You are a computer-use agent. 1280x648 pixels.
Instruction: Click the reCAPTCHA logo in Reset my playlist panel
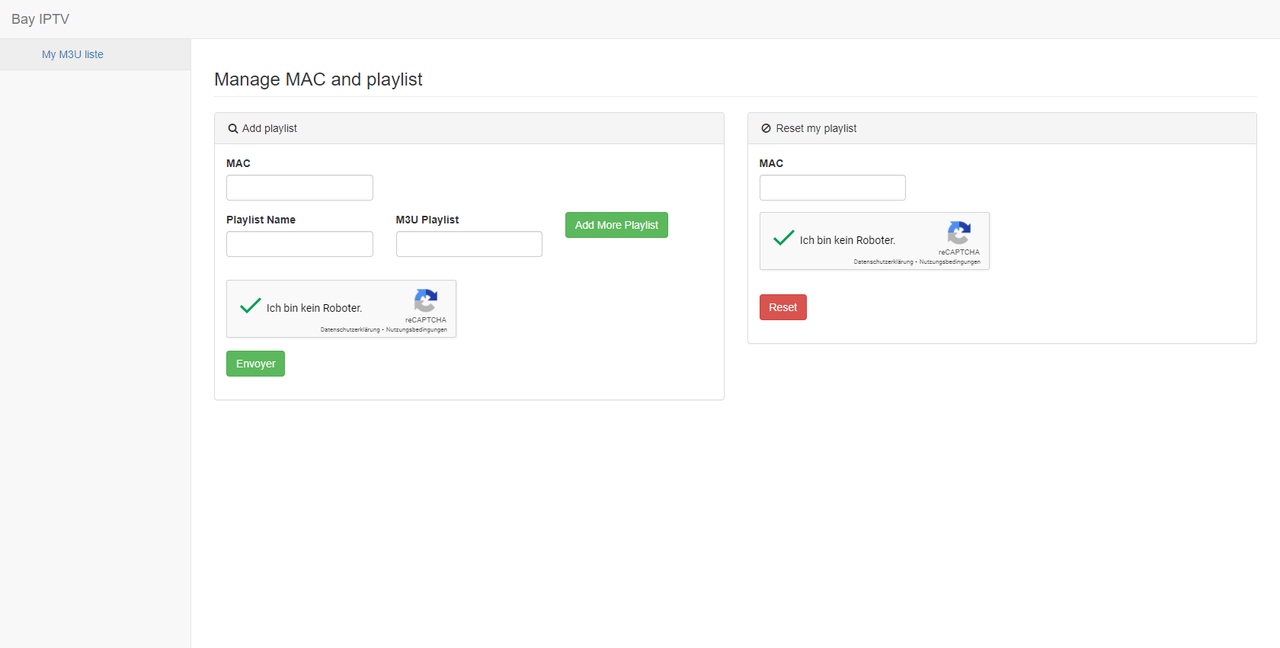tap(959, 233)
